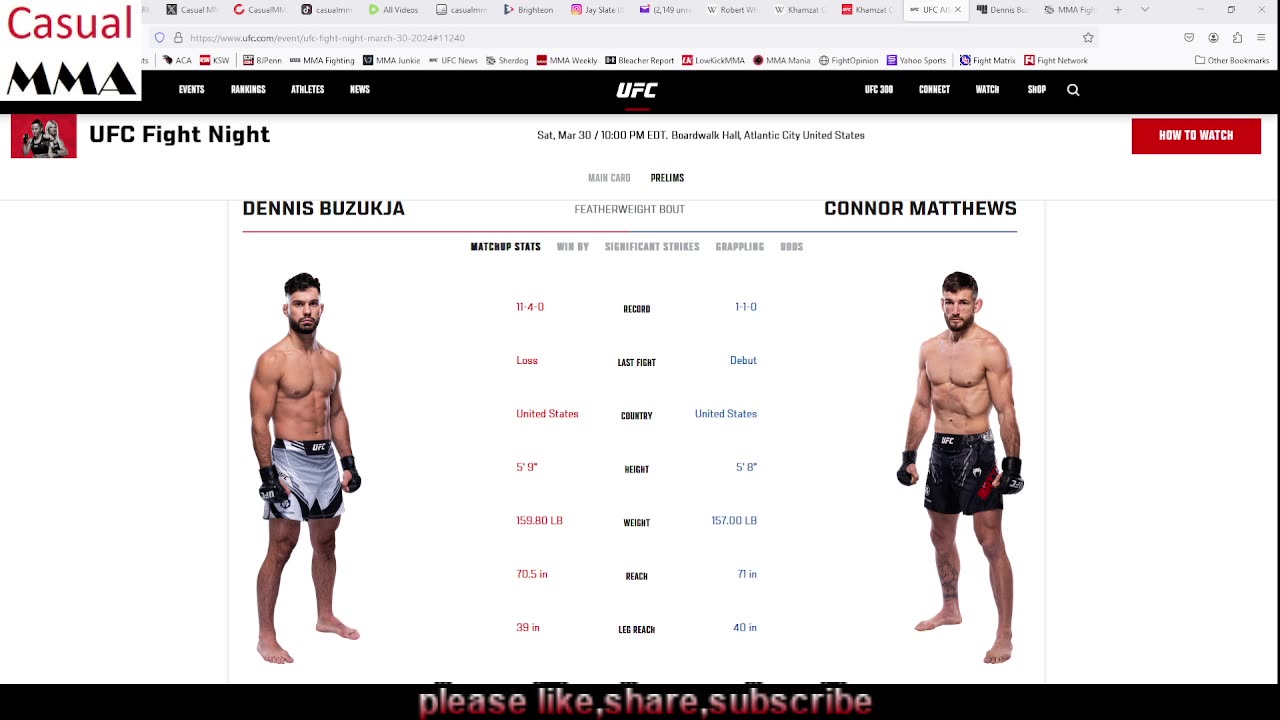
Task: Open the Firefox extensions puzzle icon
Action: [1237, 38]
